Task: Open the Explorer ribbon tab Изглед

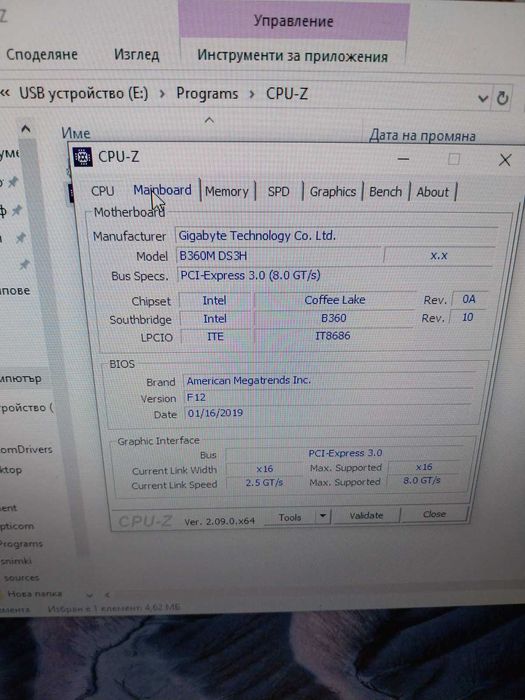Action: coord(137,55)
